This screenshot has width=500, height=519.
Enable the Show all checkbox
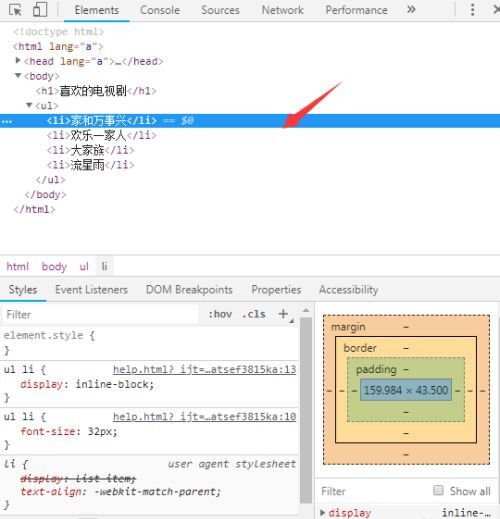(x=438, y=490)
